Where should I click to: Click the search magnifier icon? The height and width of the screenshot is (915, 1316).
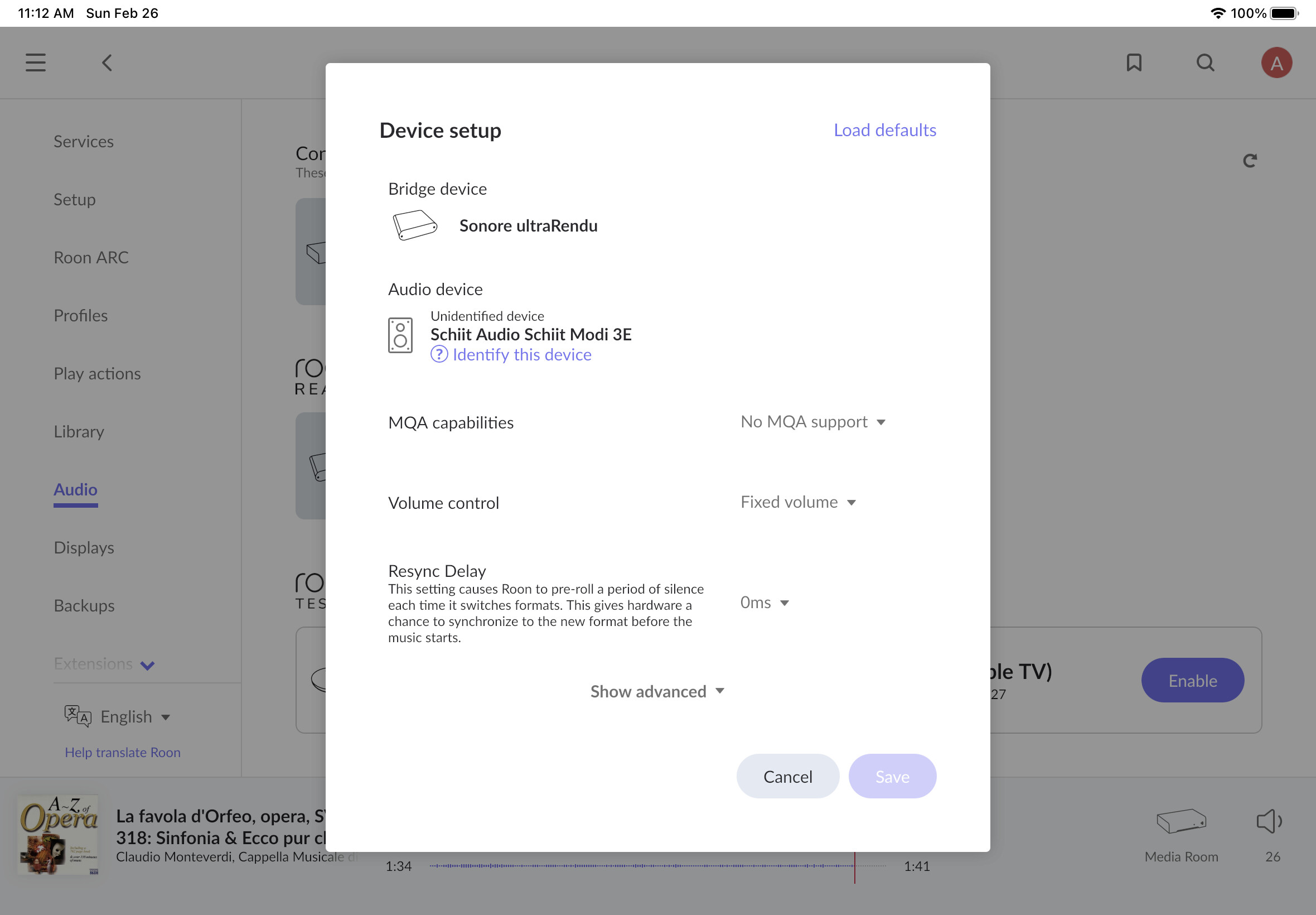(1206, 62)
